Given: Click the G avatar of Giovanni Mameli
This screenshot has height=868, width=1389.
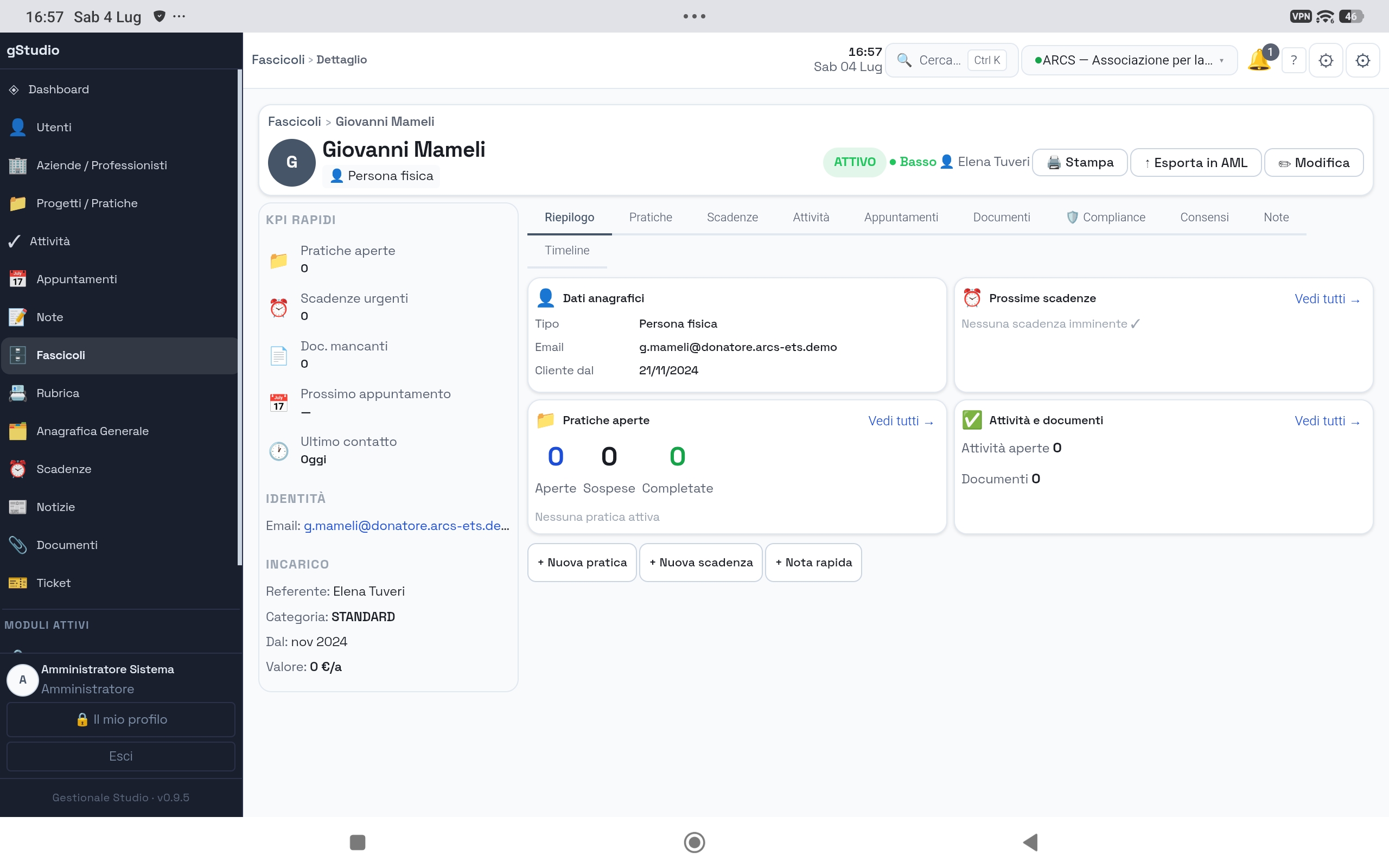Looking at the screenshot, I should click(291, 162).
